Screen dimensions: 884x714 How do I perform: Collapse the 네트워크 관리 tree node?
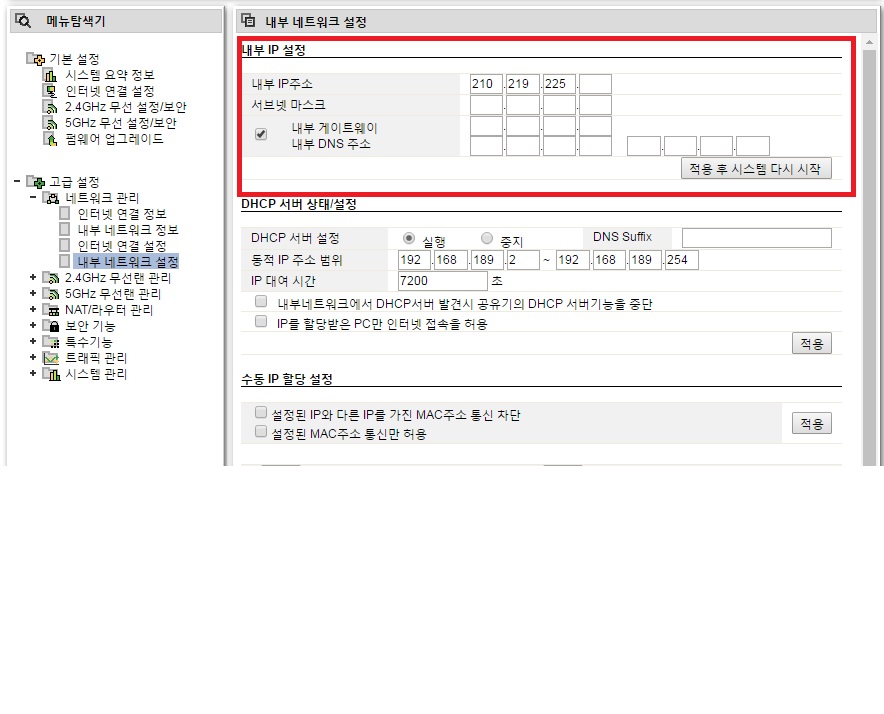pos(33,197)
